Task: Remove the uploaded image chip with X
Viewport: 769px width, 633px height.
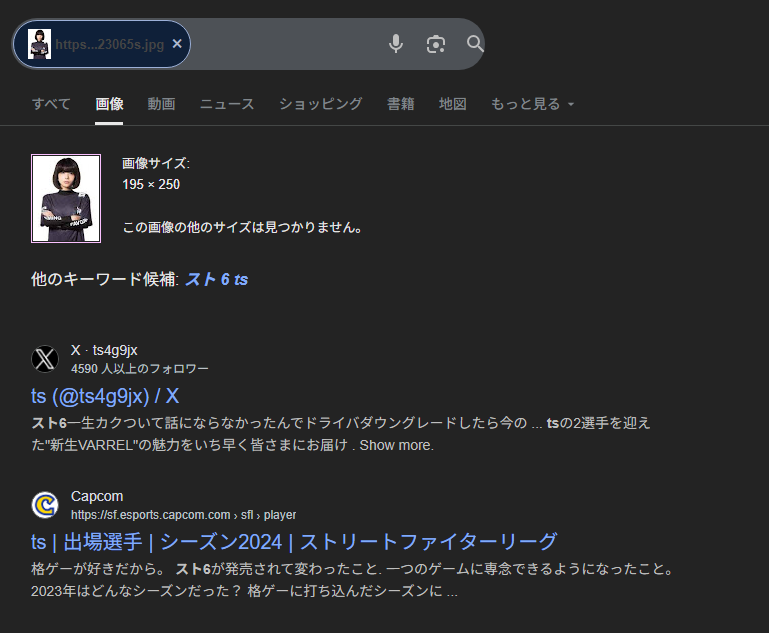Action: (177, 44)
